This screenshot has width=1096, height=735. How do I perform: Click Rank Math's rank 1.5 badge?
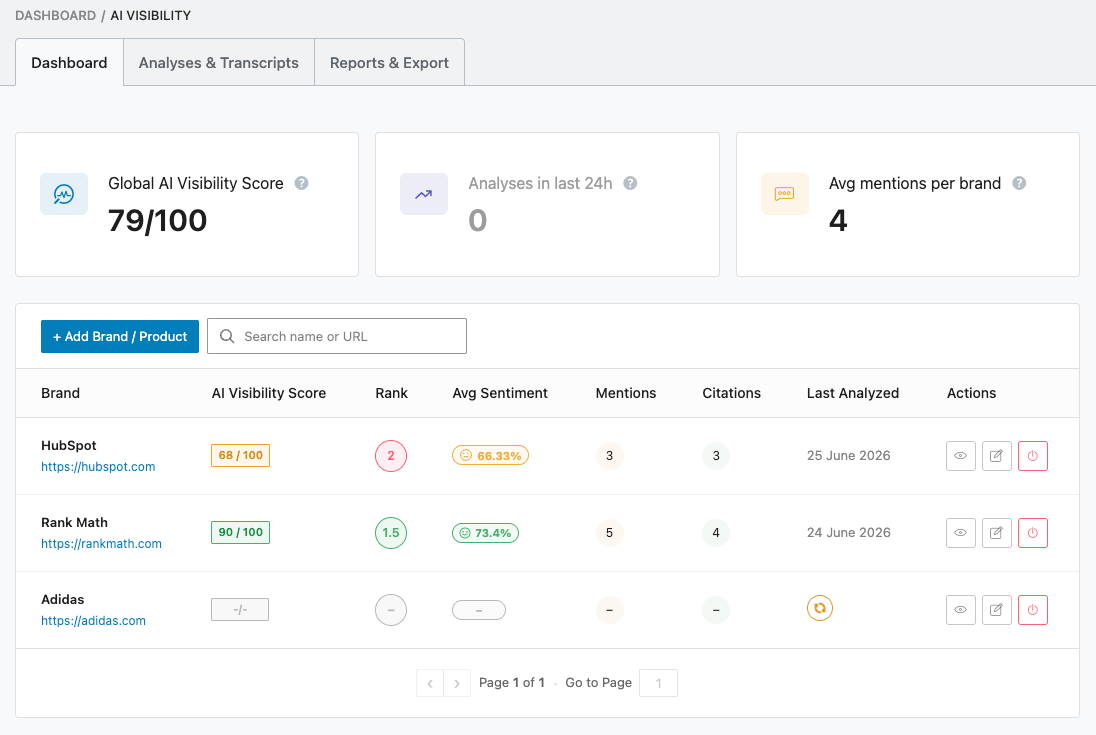click(x=391, y=532)
